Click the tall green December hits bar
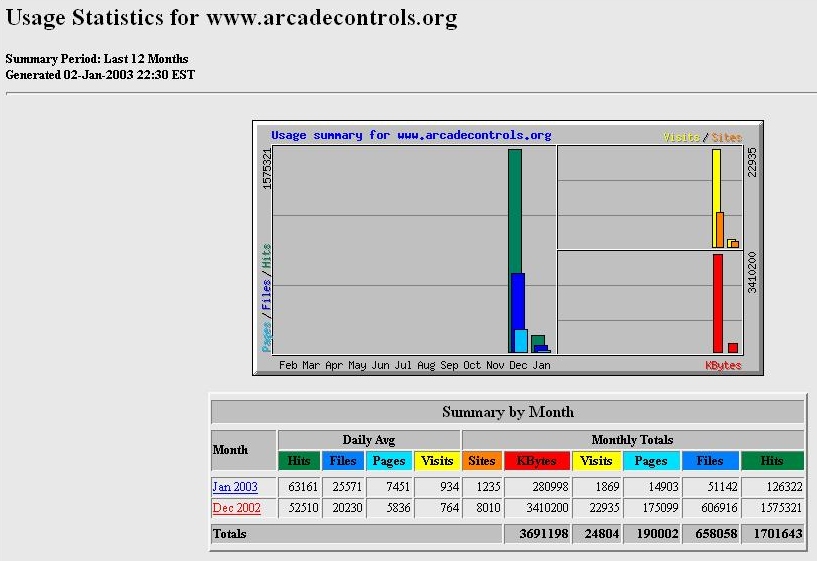Viewport: 817px width, 561px height. 514,210
